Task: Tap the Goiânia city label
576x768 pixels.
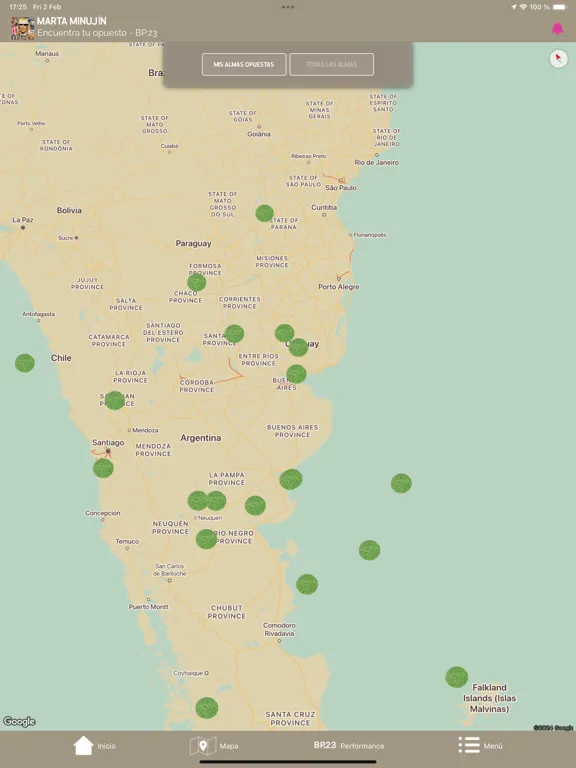Action: pos(259,134)
